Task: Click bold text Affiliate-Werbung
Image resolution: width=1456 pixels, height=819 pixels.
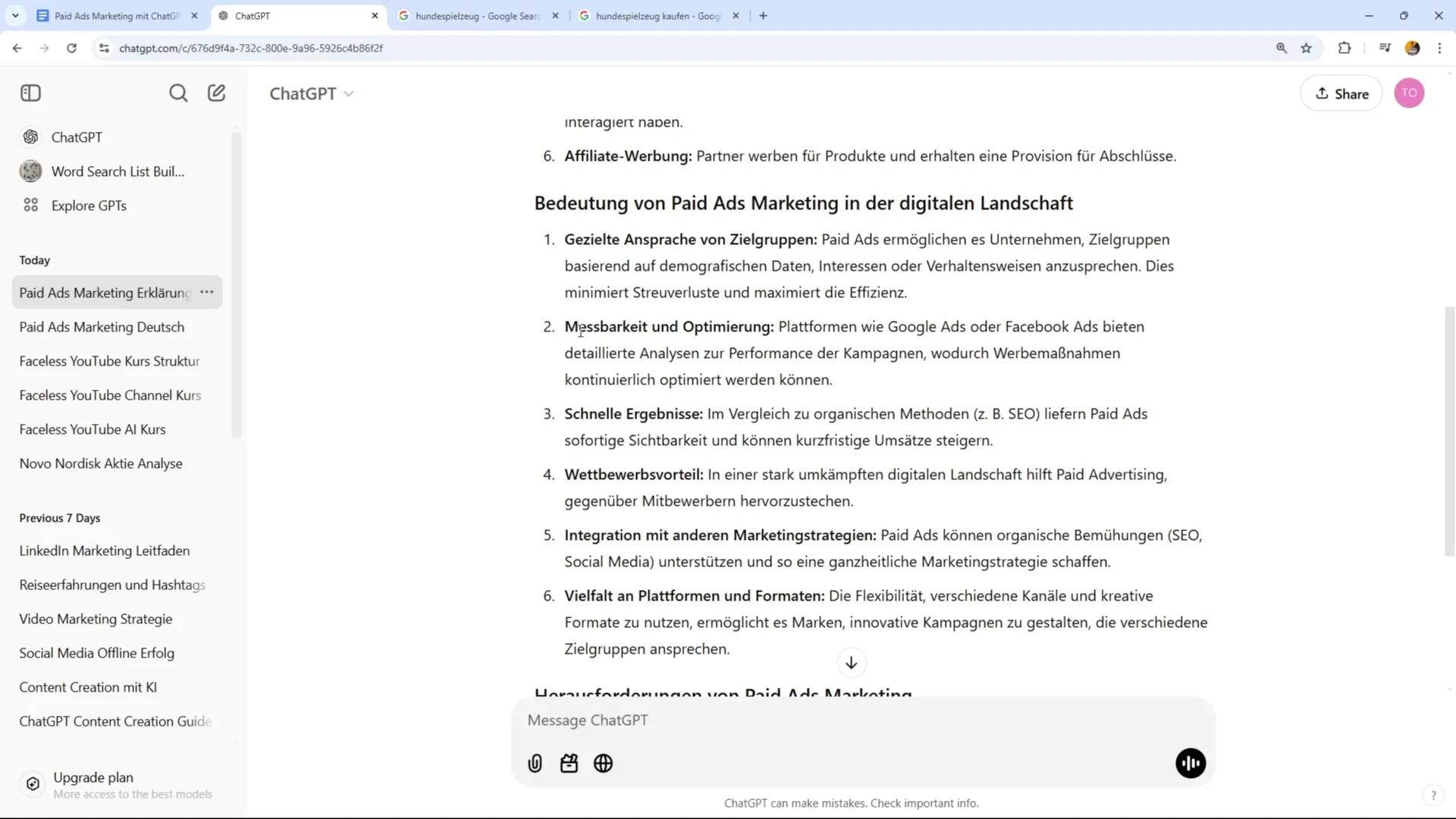Action: click(628, 156)
